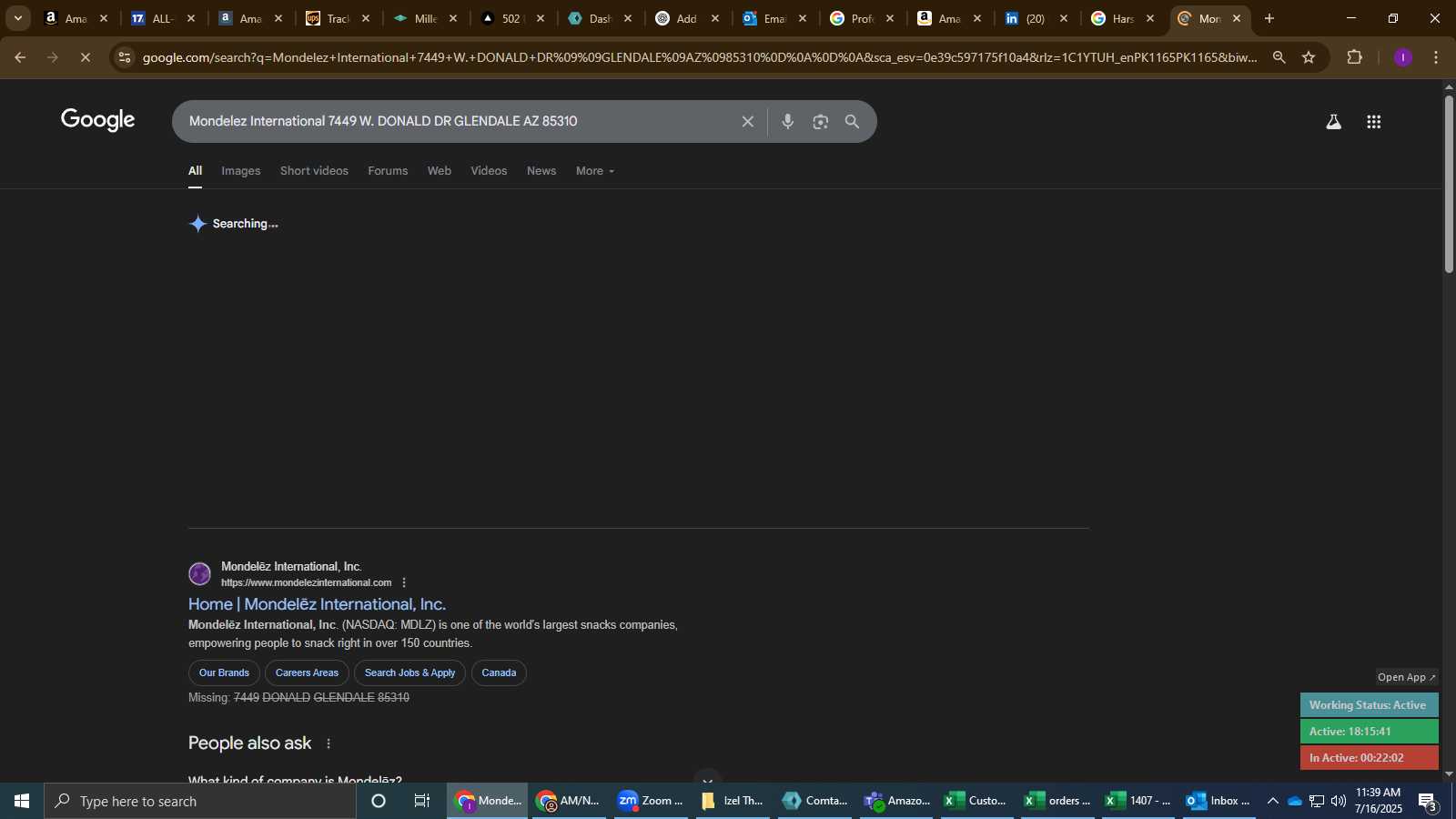
Task: Open a new browser tab
Action: [1269, 18]
